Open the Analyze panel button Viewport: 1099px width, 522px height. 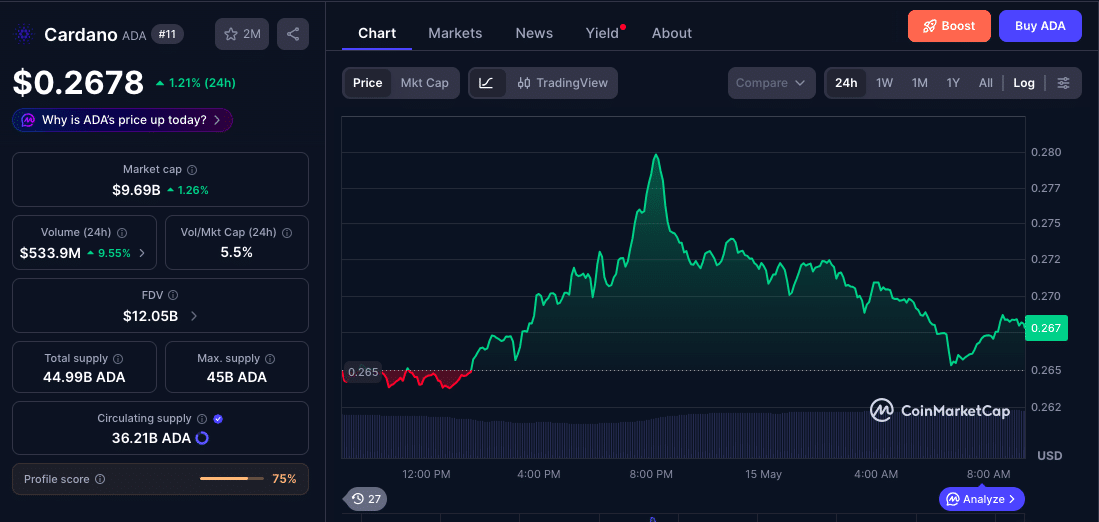pyautogui.click(x=982, y=499)
